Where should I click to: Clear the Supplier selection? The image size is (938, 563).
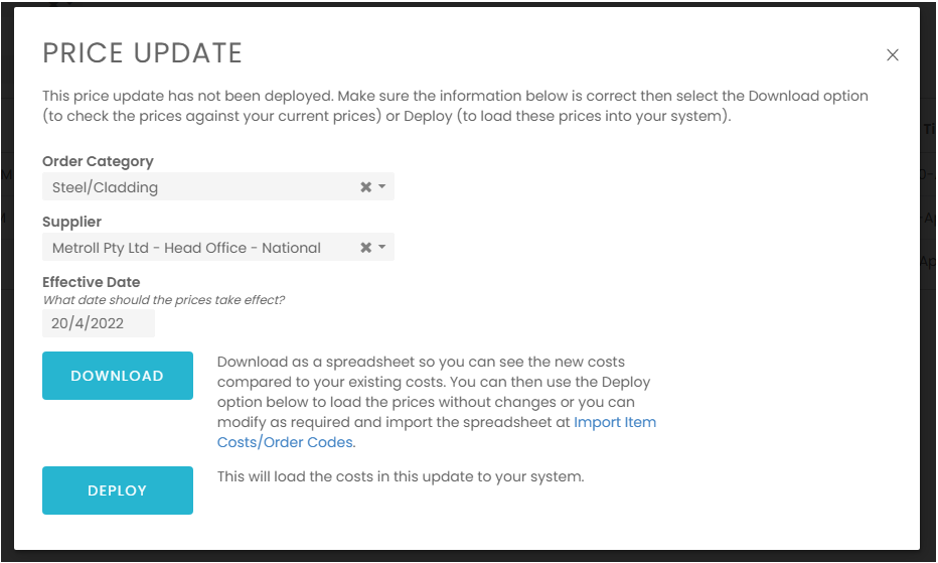coord(366,248)
